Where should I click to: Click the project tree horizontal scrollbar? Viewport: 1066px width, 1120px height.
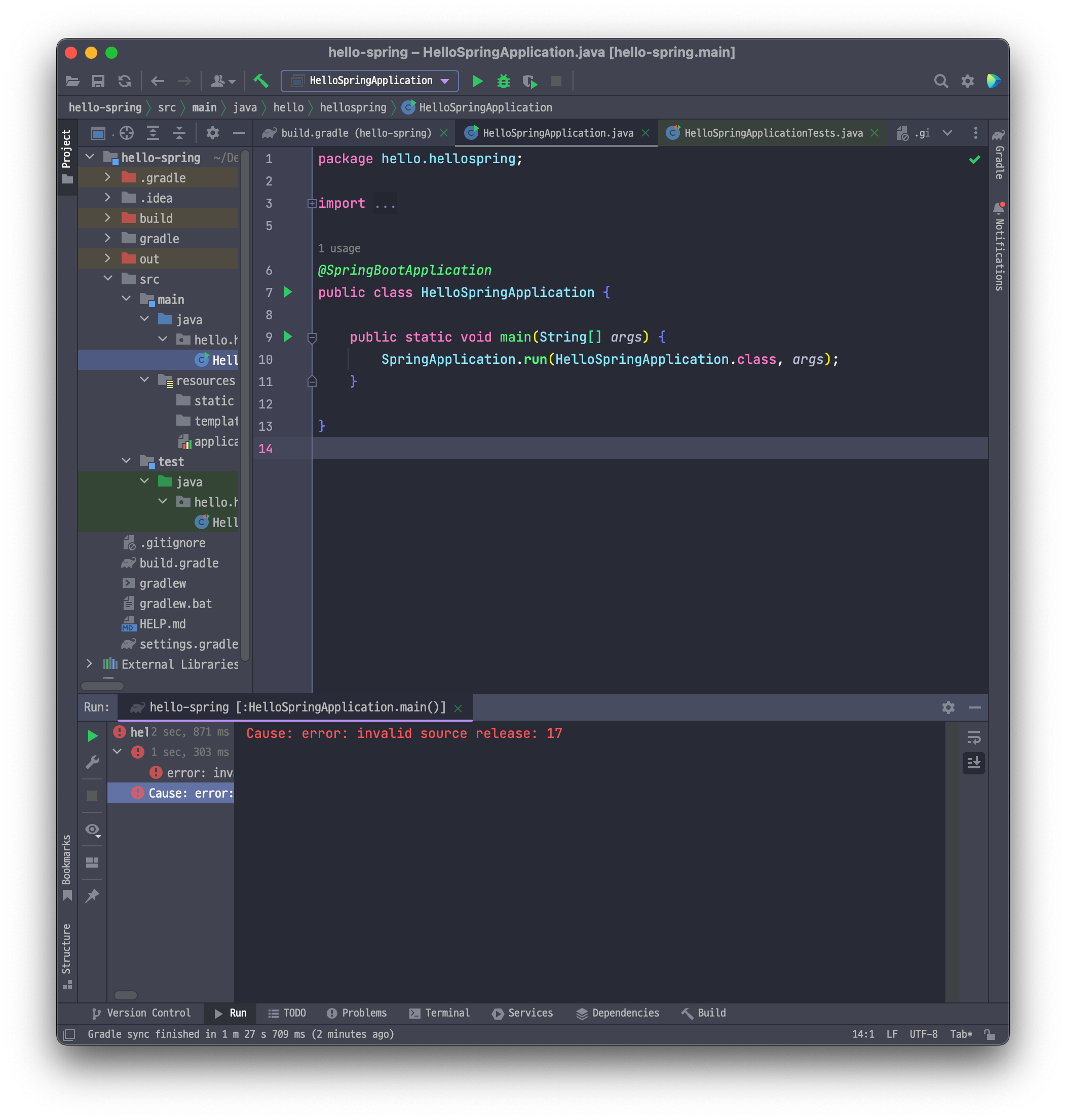coord(102,686)
